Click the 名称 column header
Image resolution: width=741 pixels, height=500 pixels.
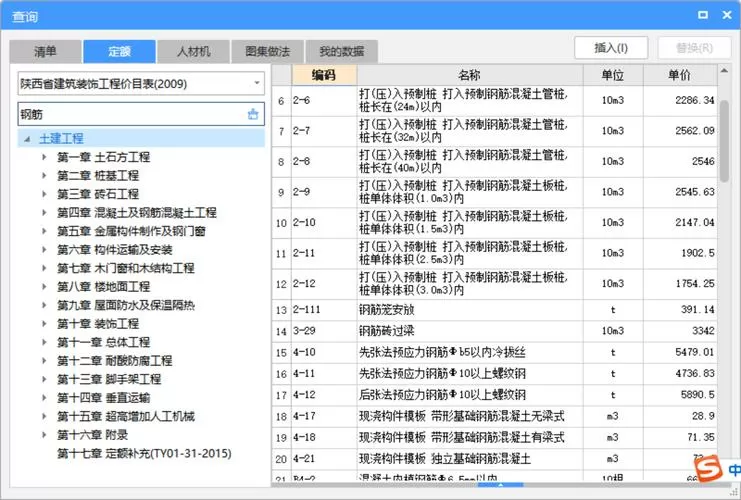(x=470, y=75)
